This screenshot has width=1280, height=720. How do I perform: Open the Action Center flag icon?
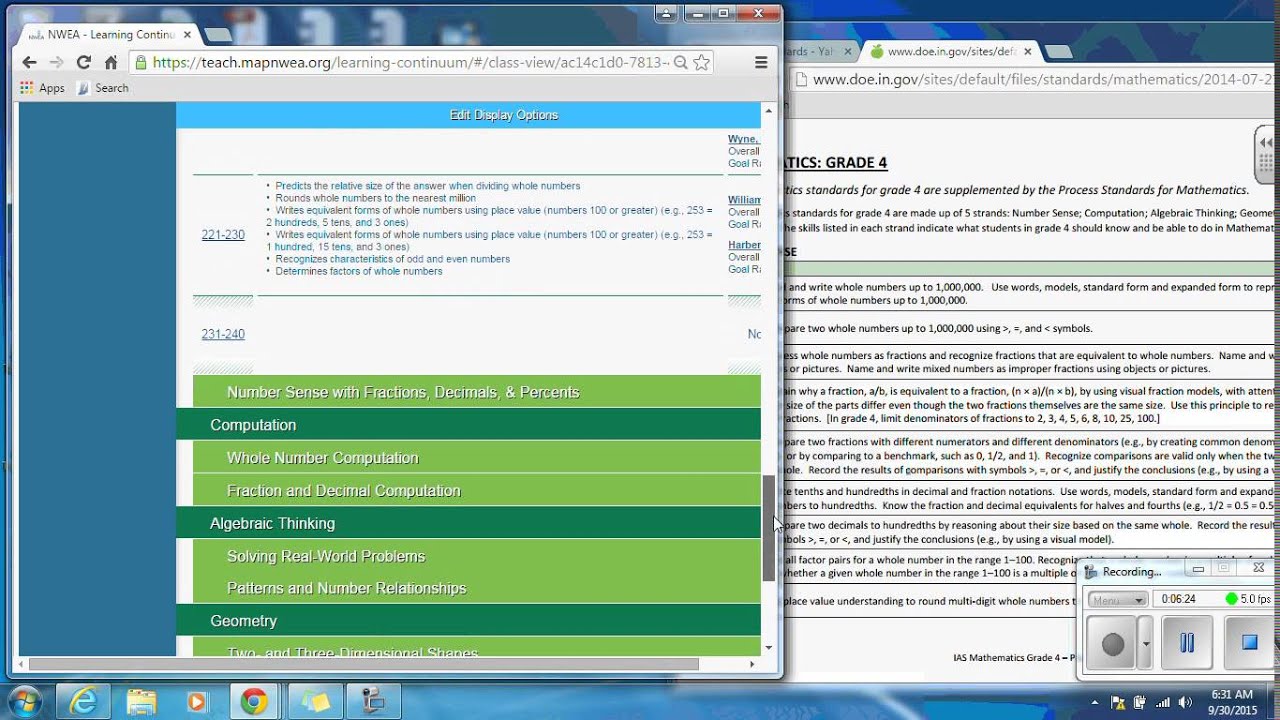coord(1117,702)
